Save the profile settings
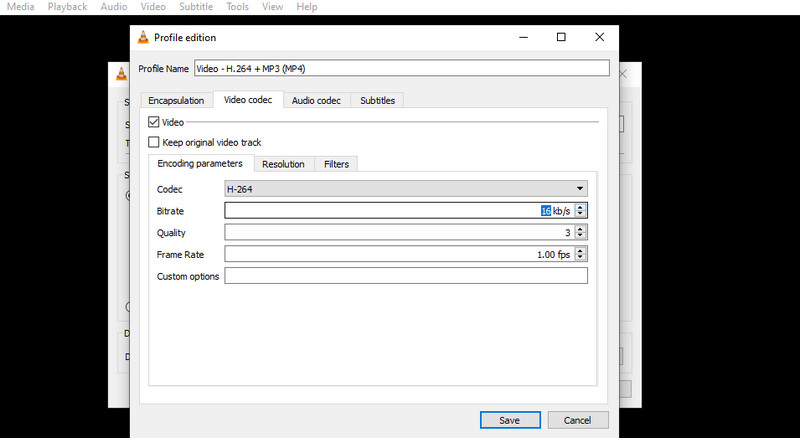This screenshot has width=800, height=438. tap(510, 420)
